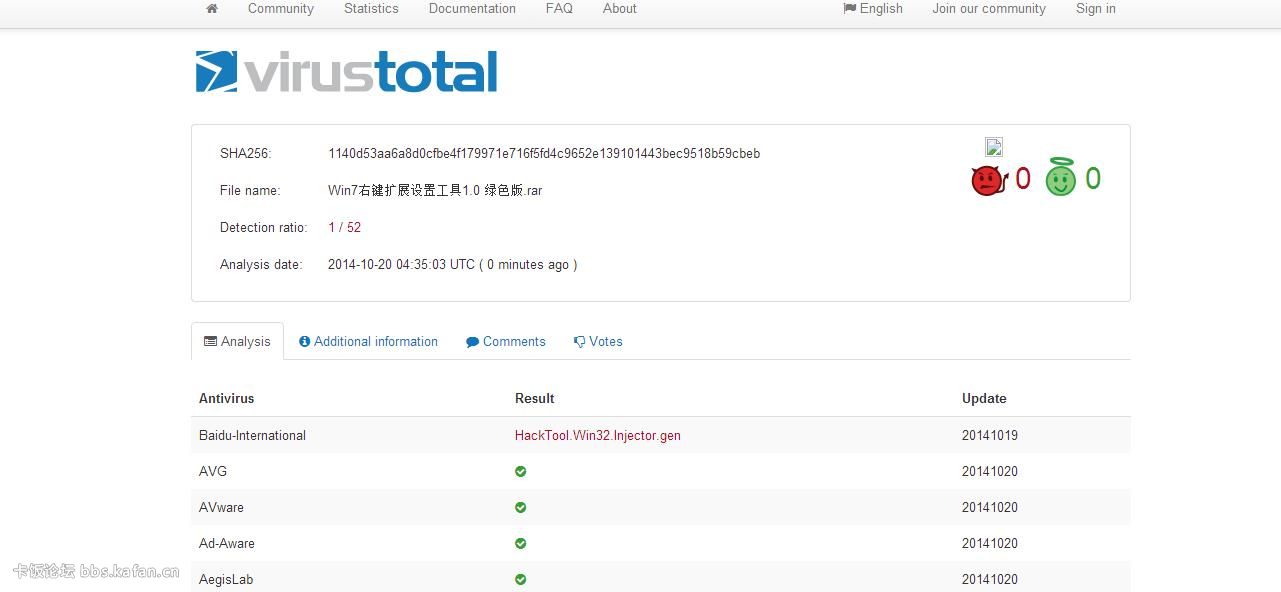Viewport: 1281px width, 592px height.
Task: Click the Update column header
Action: [984, 398]
